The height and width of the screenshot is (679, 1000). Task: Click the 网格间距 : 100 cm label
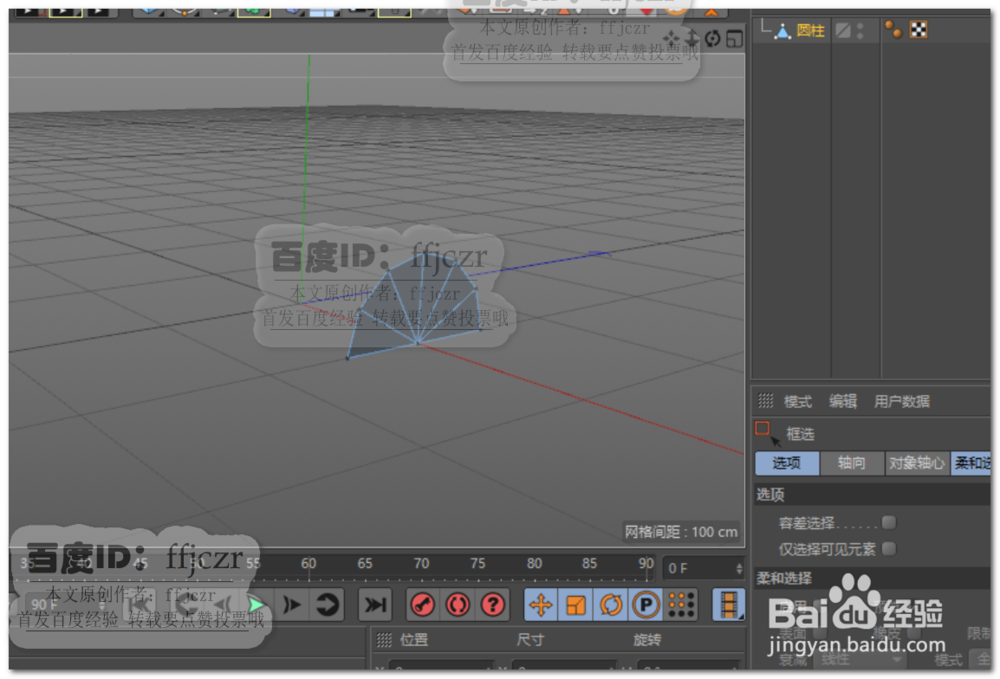click(681, 532)
